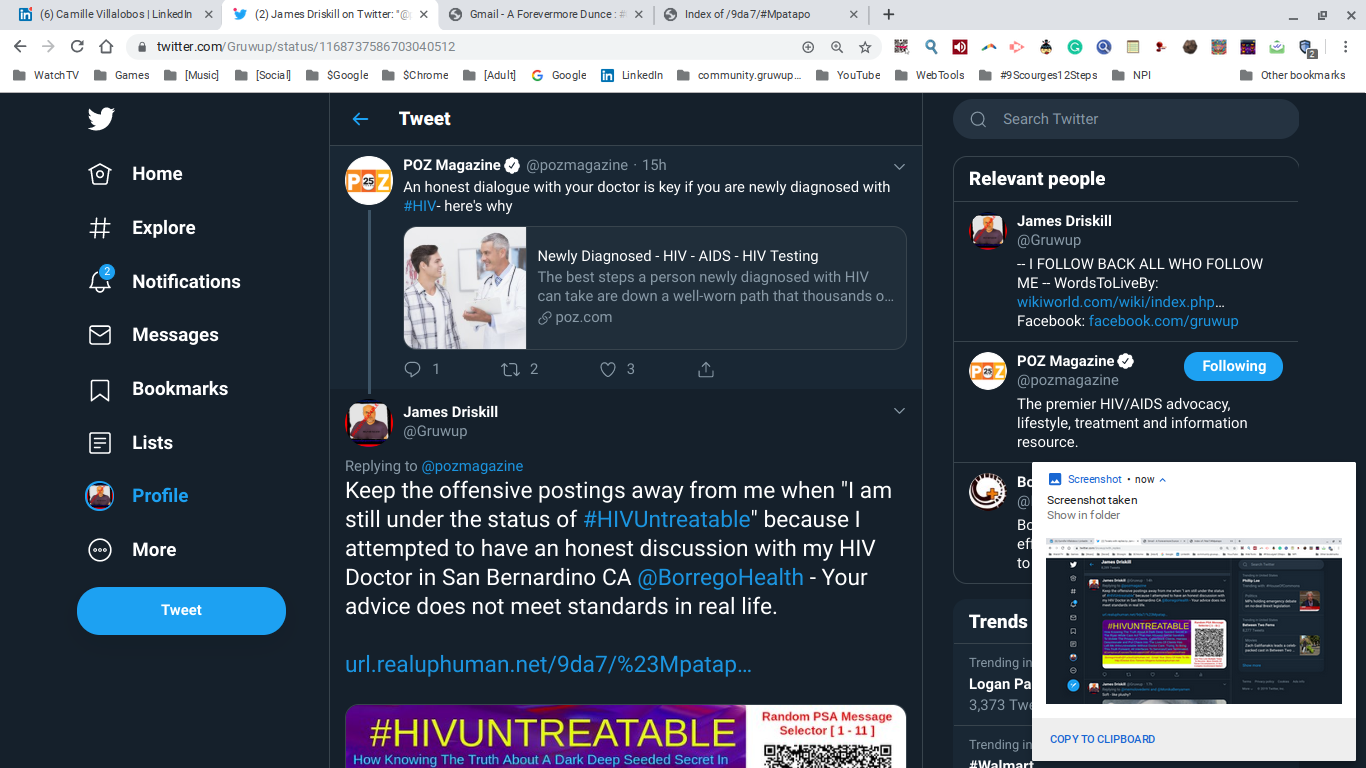Share the POZ Magazine tweet
The height and width of the screenshot is (768, 1366).
(x=706, y=369)
